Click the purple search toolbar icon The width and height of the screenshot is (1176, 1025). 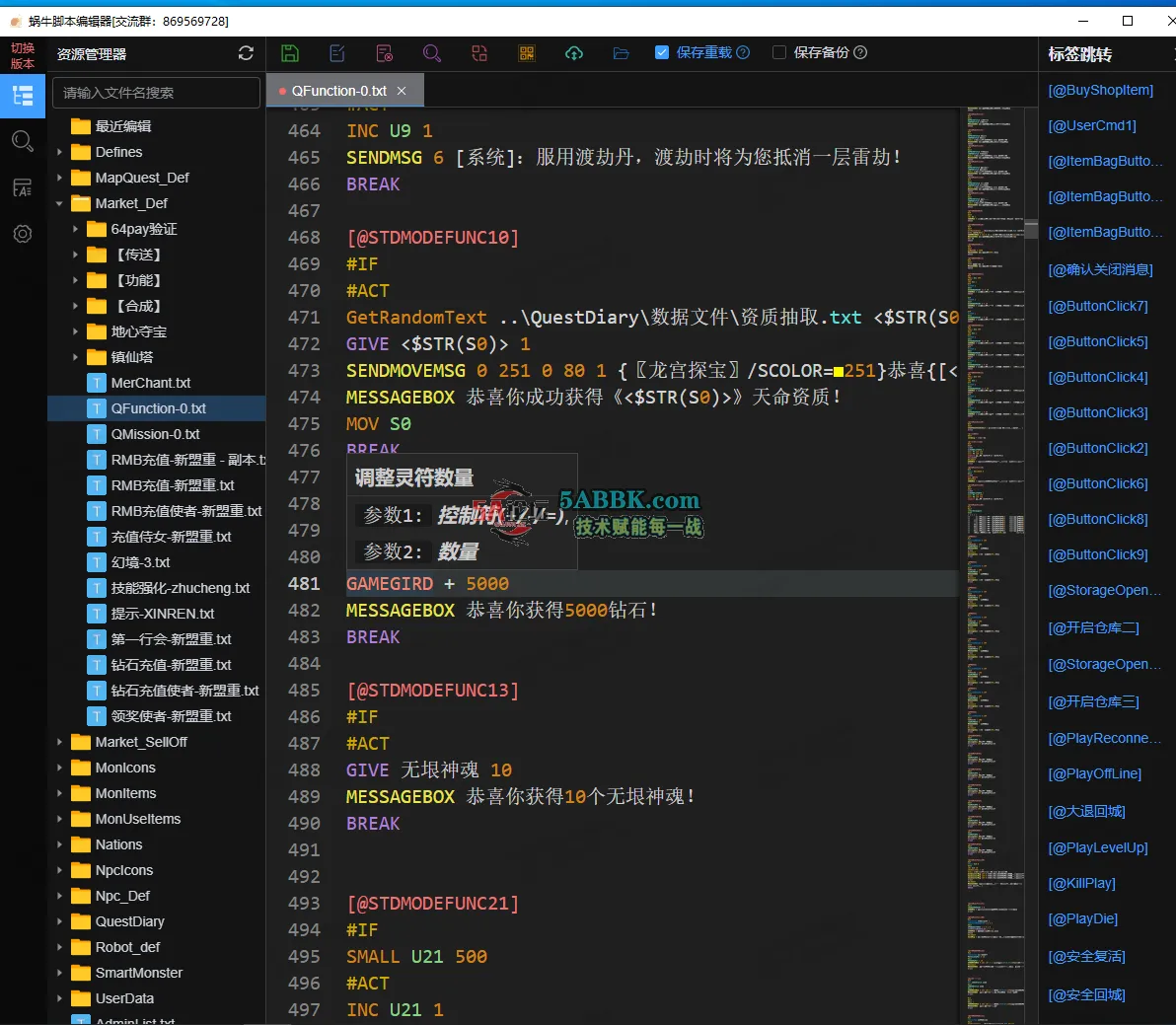tap(432, 53)
